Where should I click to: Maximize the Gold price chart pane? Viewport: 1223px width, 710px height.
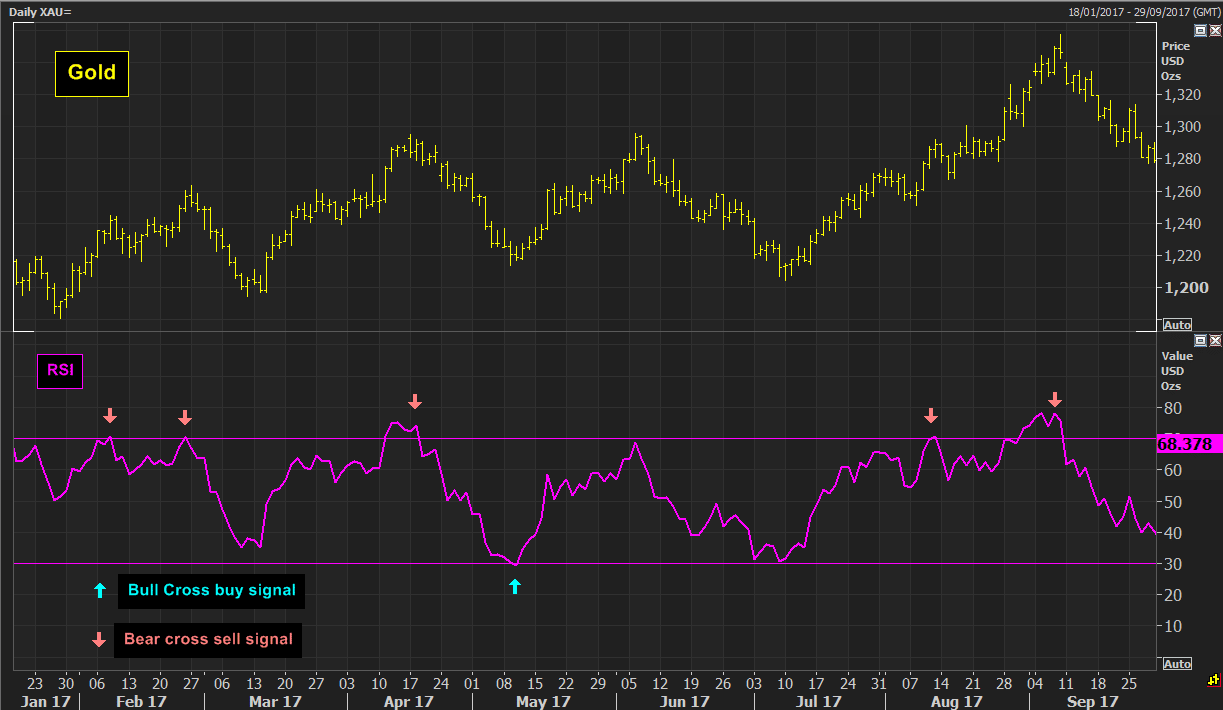click(1201, 30)
